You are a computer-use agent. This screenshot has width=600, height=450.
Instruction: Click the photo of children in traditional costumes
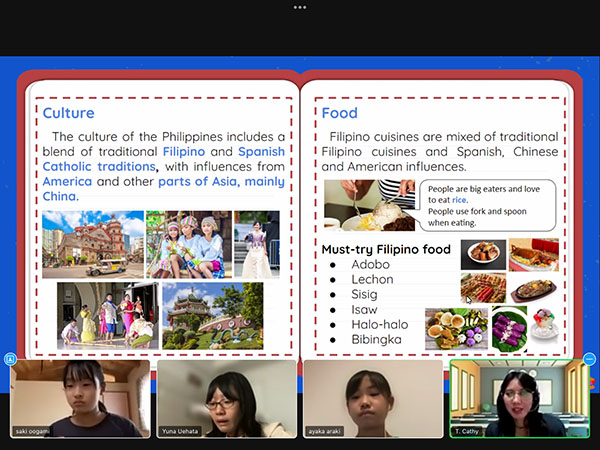click(188, 243)
